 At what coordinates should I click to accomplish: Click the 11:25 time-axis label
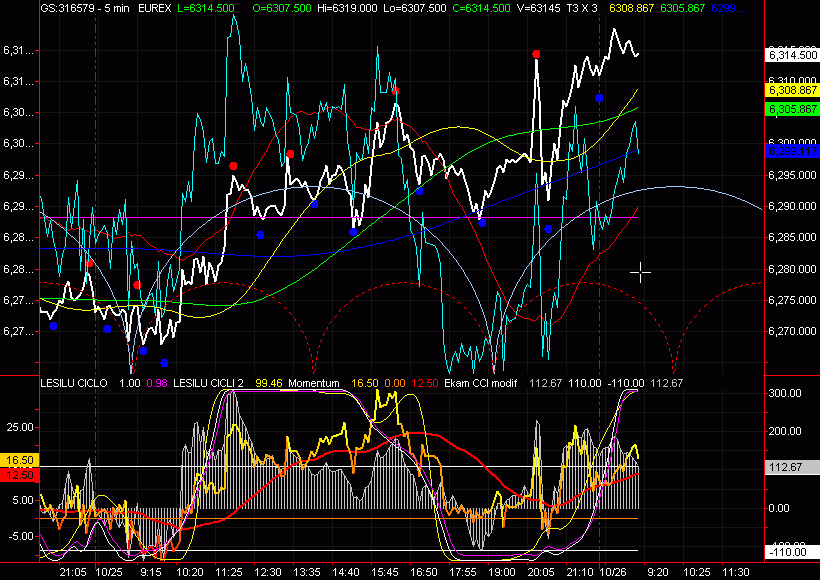(x=230, y=572)
